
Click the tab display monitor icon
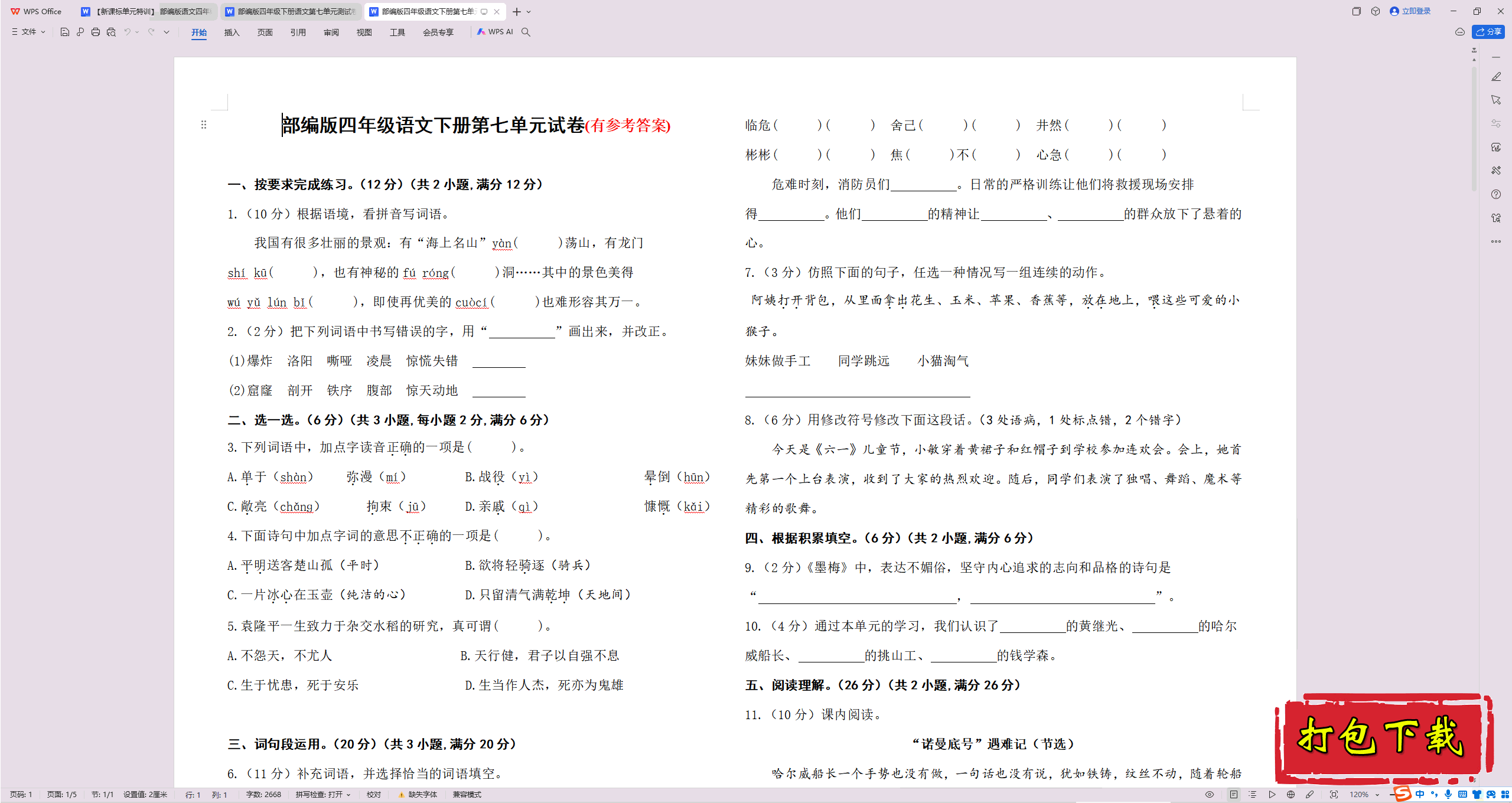click(x=484, y=12)
